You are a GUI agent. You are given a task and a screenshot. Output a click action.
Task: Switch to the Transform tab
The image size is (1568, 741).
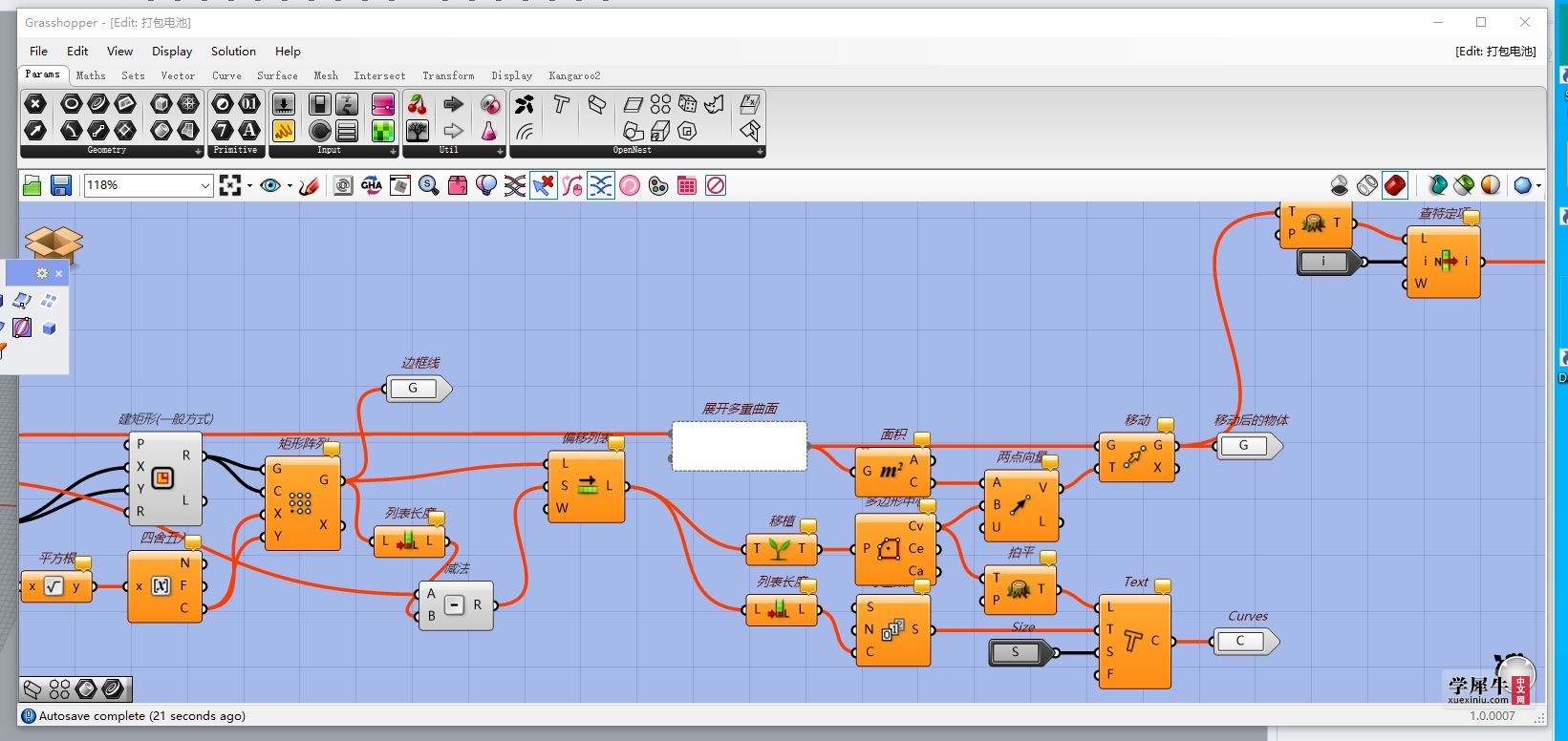(448, 75)
